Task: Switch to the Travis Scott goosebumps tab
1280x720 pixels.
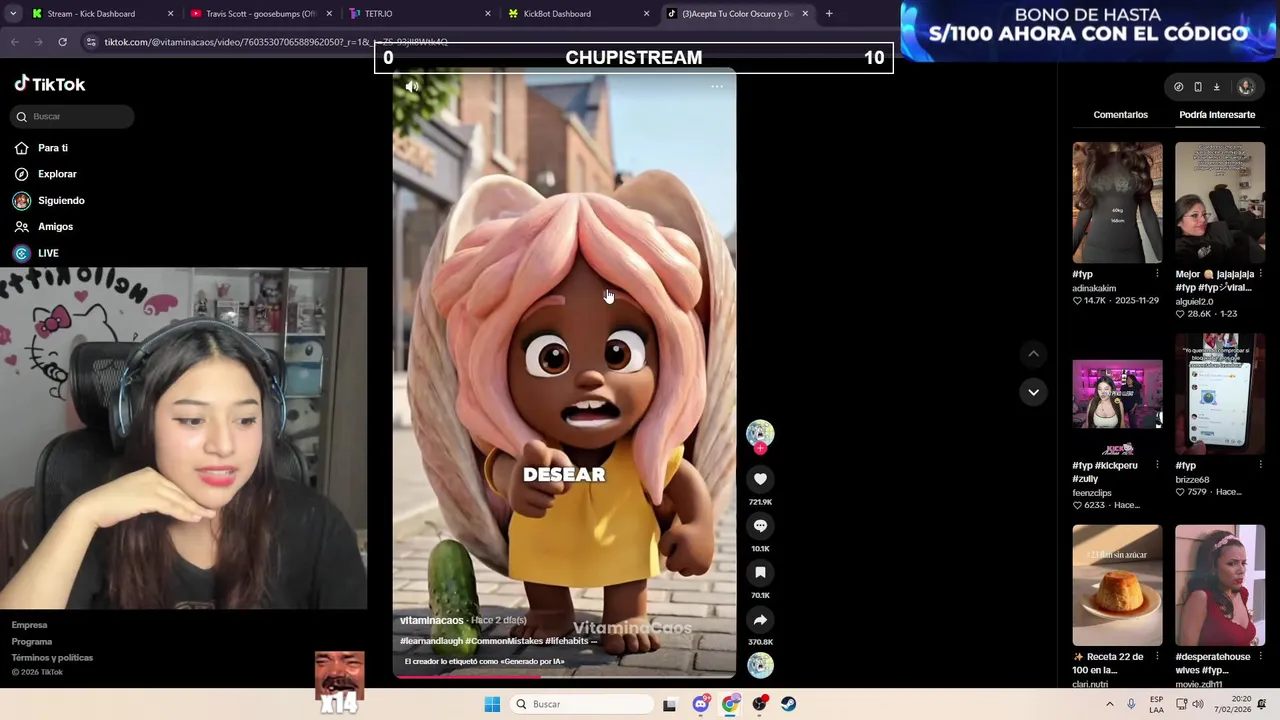Action: (260, 14)
